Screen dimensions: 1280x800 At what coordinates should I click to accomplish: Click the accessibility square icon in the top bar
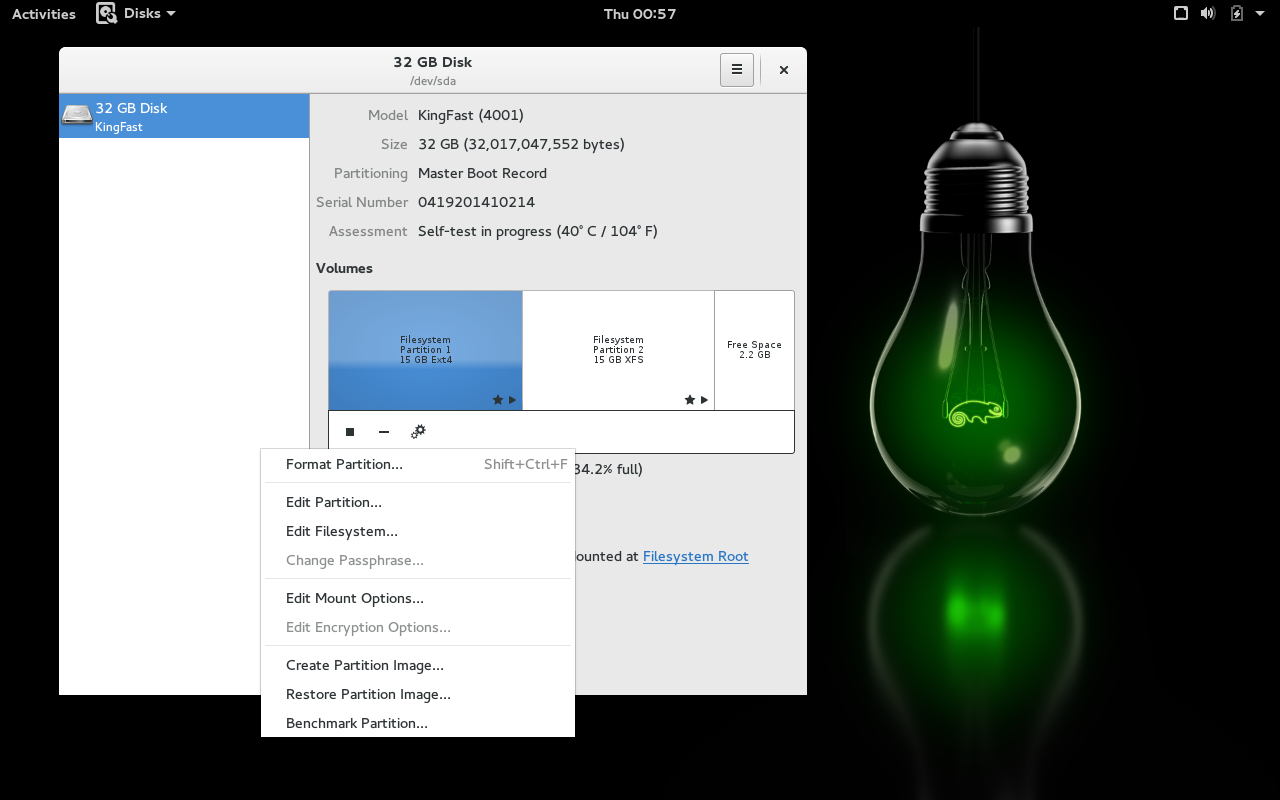tap(1181, 14)
